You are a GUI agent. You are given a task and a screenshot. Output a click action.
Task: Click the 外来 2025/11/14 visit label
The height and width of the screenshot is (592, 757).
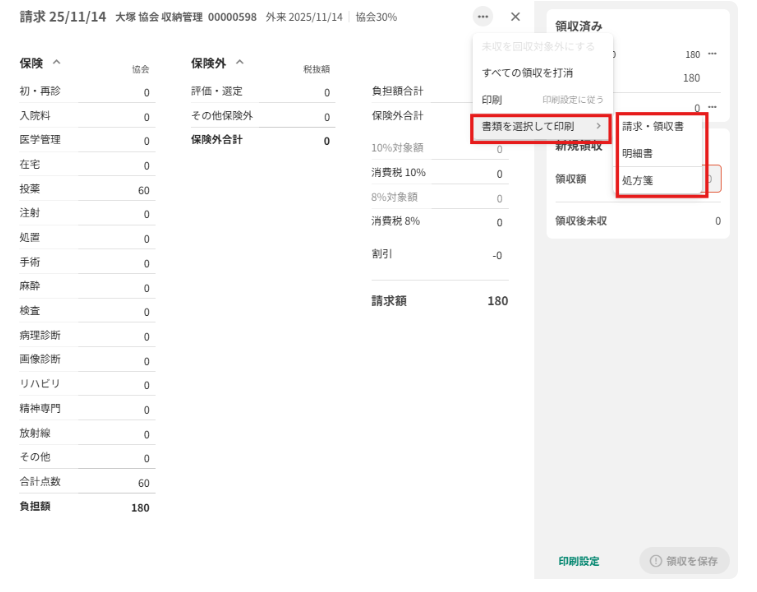pyautogui.click(x=304, y=17)
